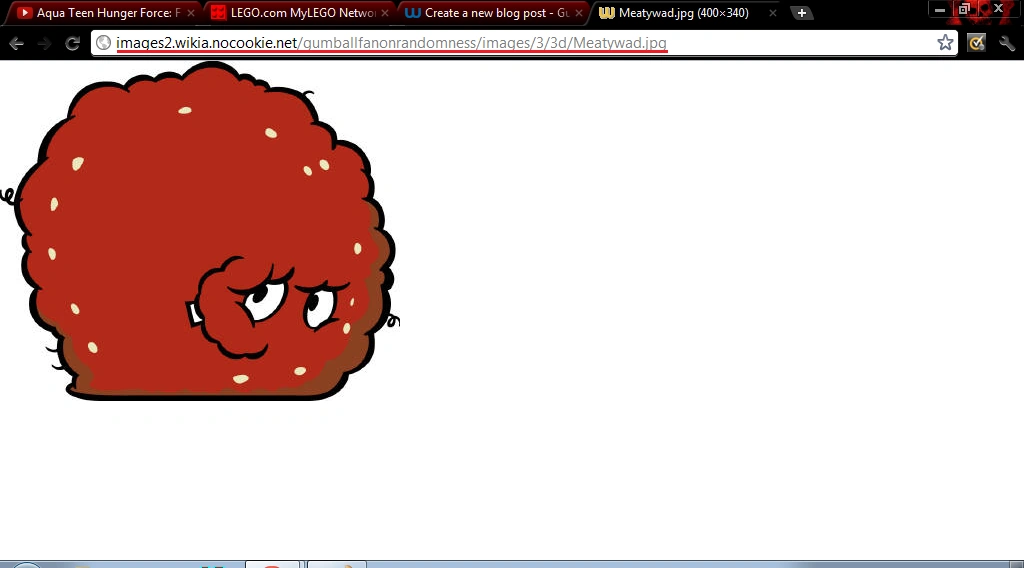
Task: Click the address bar URL field
Action: click(x=522, y=43)
